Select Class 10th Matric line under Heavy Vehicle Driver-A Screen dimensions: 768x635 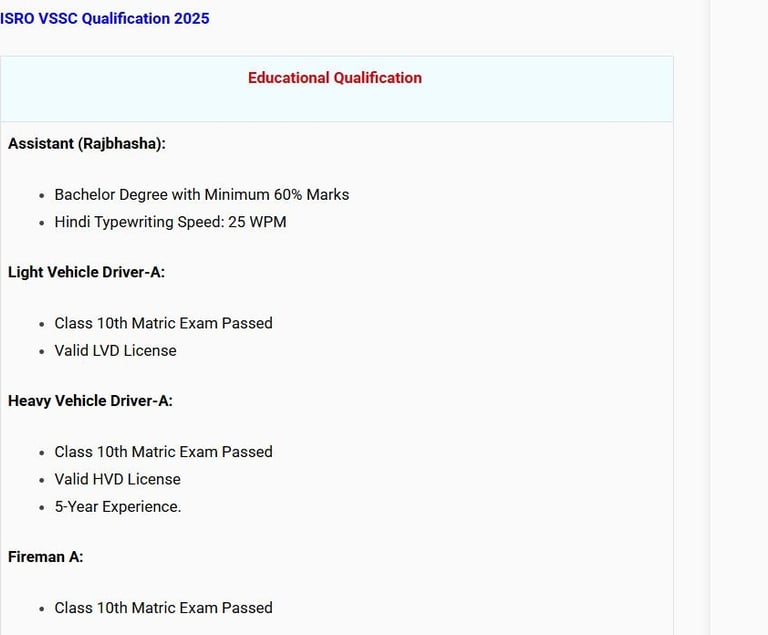point(164,452)
